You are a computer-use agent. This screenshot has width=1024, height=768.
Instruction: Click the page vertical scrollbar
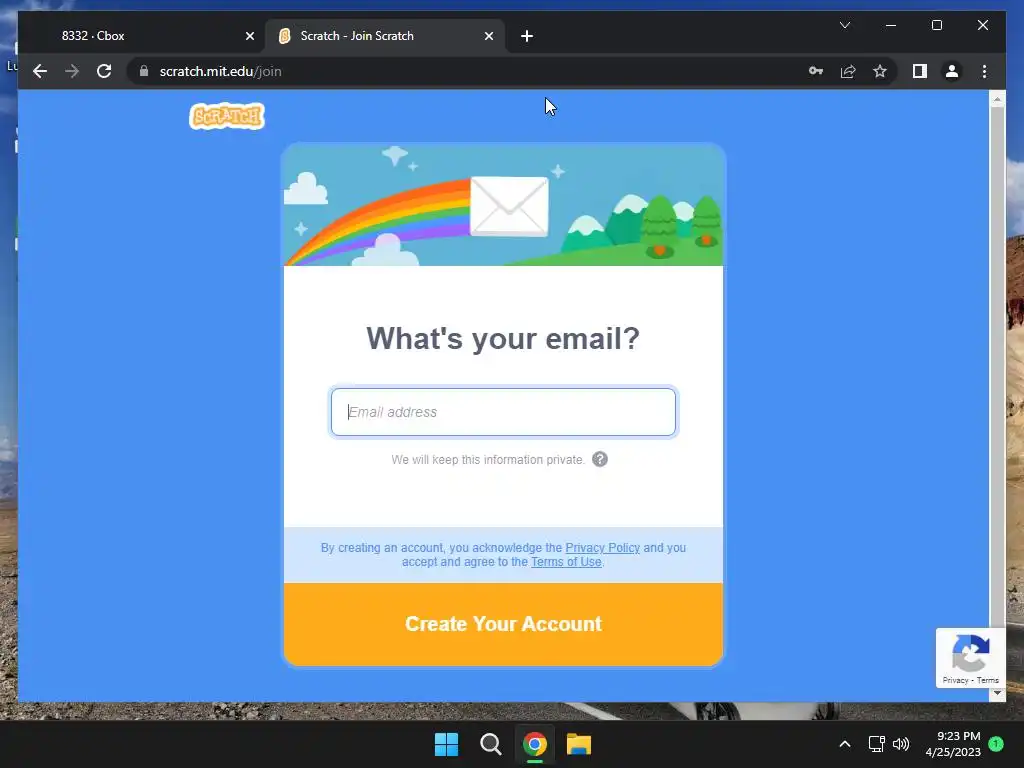point(997,366)
